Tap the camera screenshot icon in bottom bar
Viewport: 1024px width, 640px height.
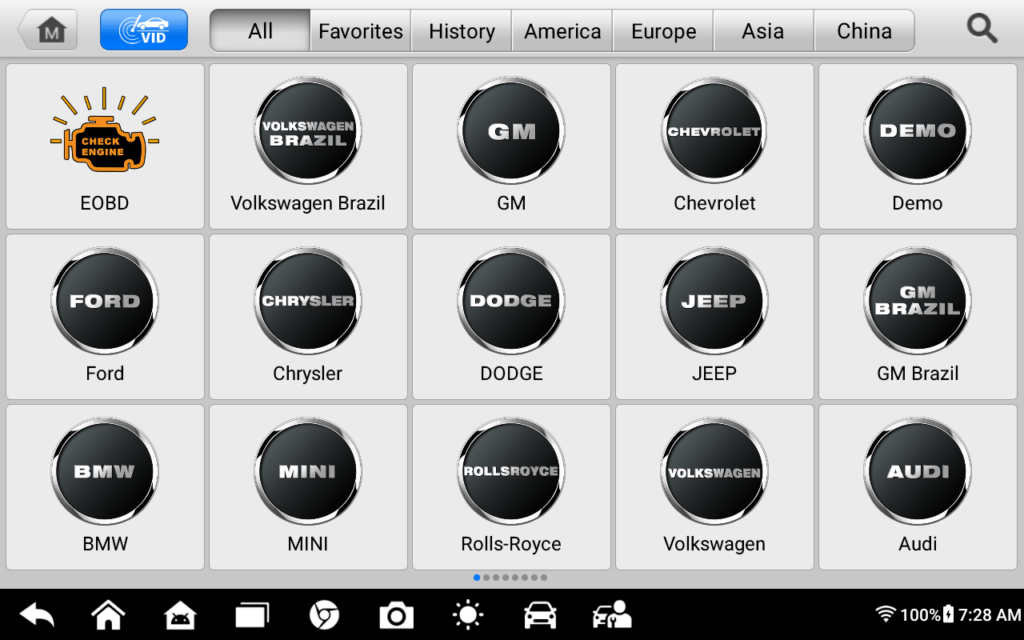(396, 615)
